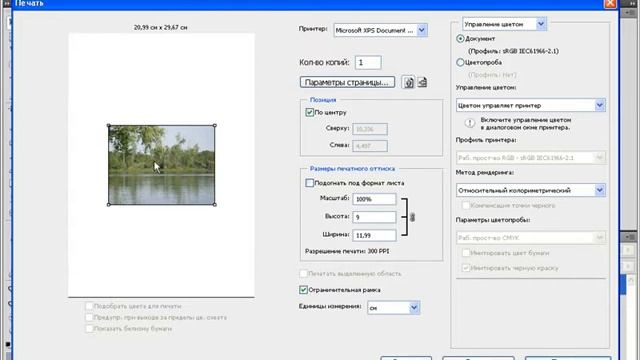The height and width of the screenshot is (360, 640).
Task: Select landscape paper orientation icon
Action: [422, 82]
